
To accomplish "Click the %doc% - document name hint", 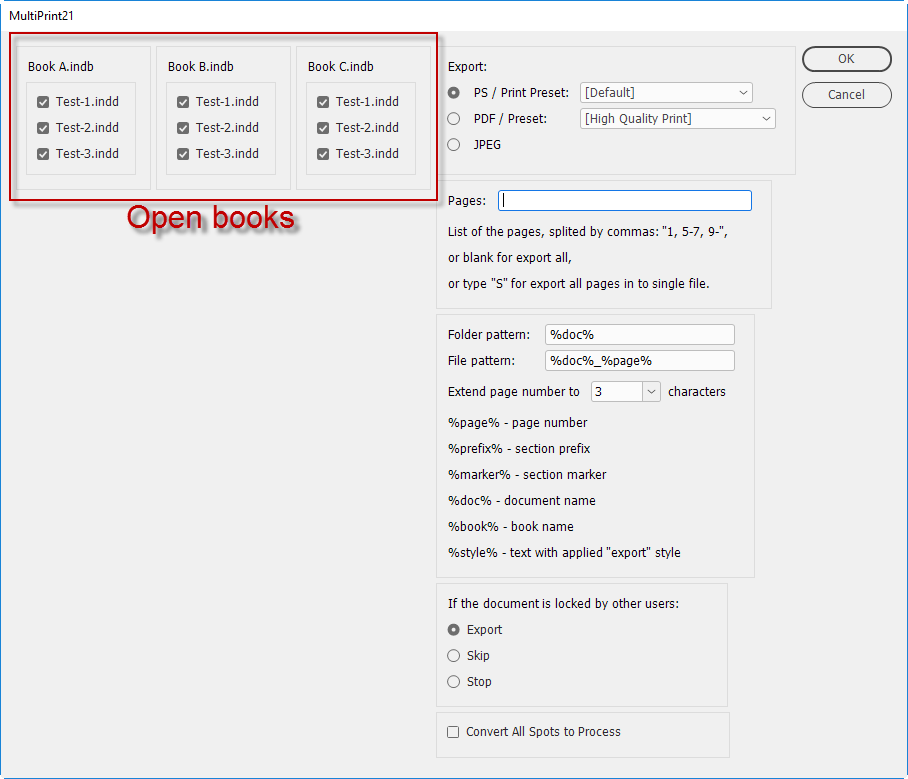I will tap(522, 501).
